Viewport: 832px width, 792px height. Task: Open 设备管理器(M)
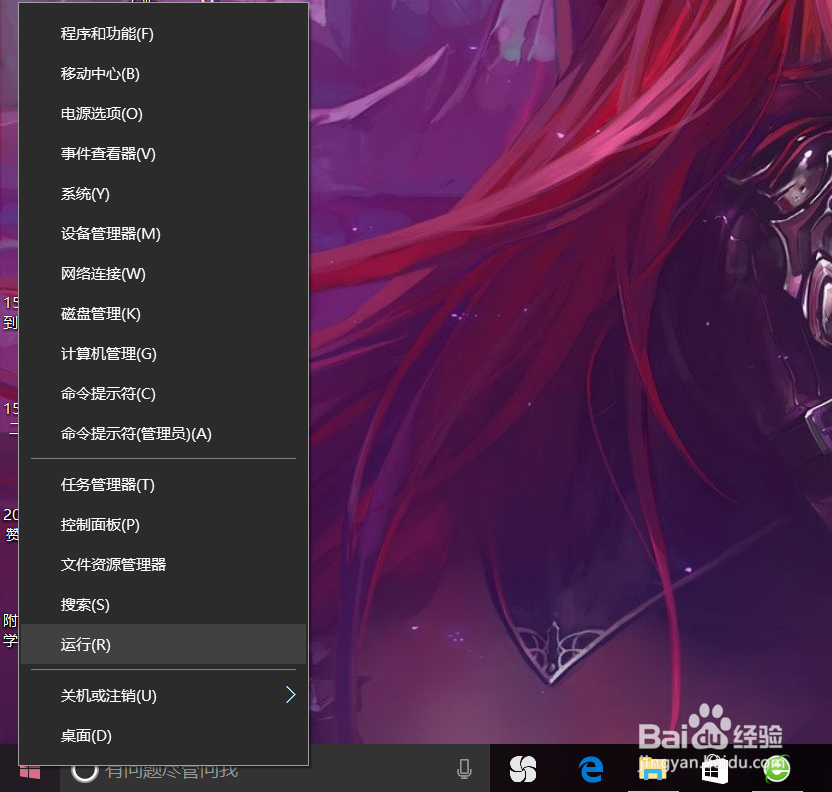(x=110, y=233)
